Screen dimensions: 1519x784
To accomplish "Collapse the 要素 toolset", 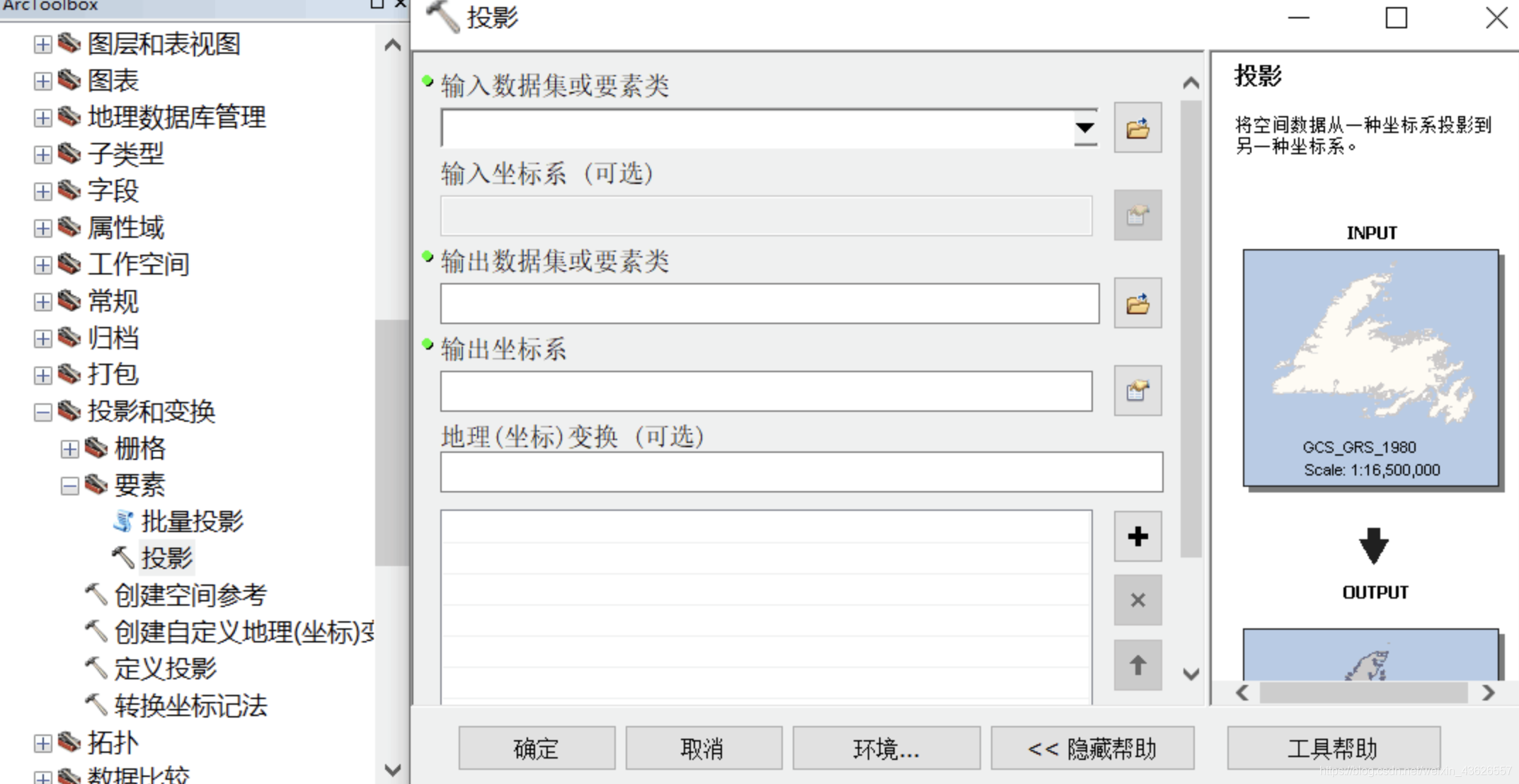I will [x=69, y=485].
